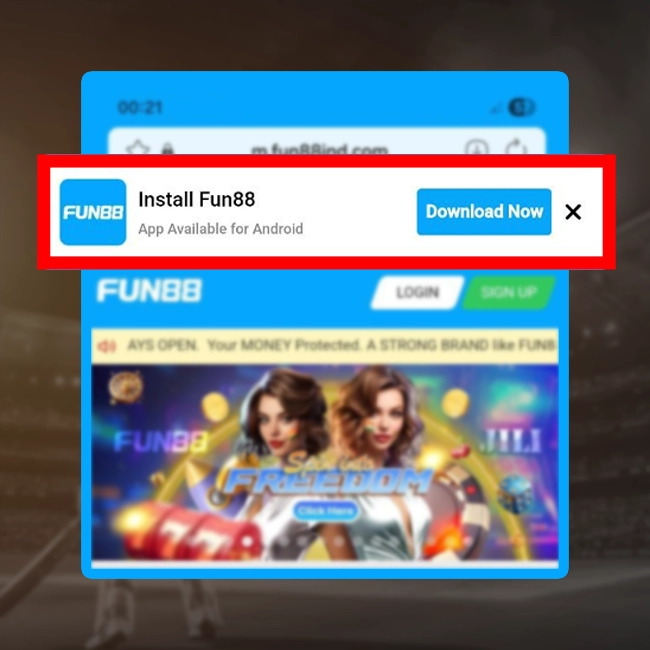
Task: Click the download icon in address bar
Action: click(x=476, y=148)
